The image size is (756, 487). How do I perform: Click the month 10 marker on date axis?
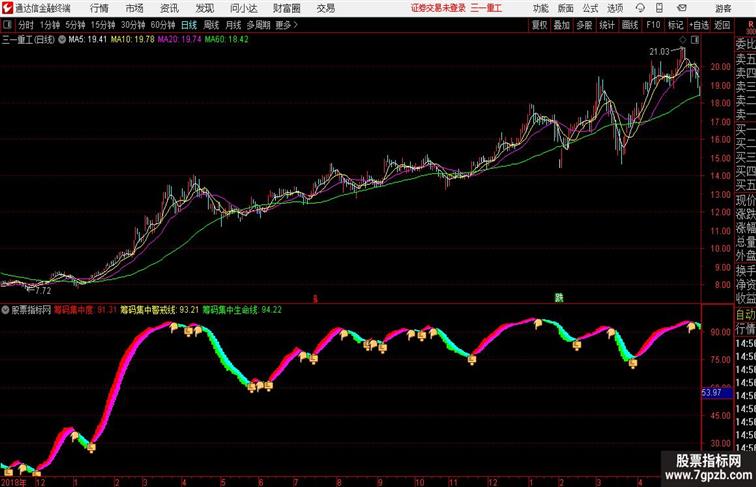419,482
